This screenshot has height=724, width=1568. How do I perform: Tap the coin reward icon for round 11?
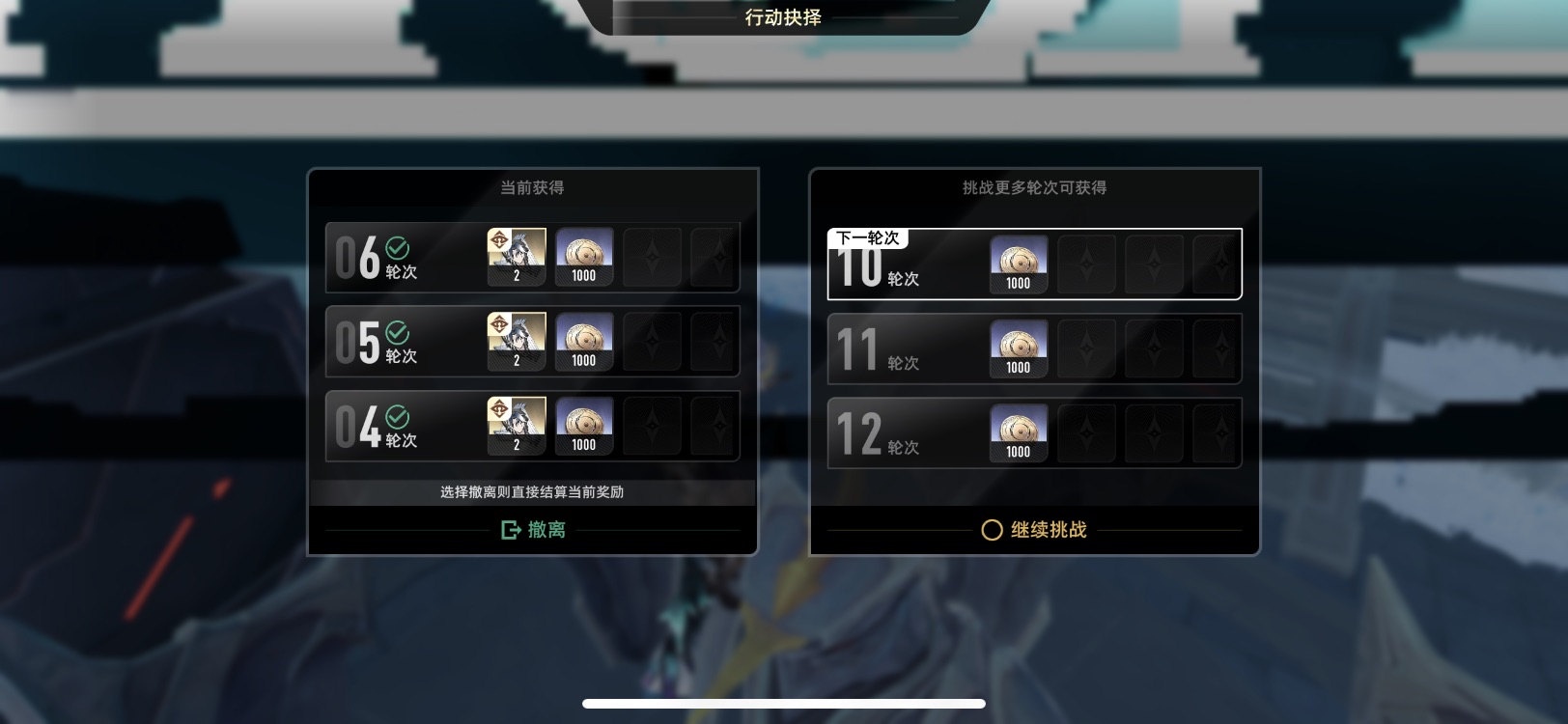[1019, 348]
